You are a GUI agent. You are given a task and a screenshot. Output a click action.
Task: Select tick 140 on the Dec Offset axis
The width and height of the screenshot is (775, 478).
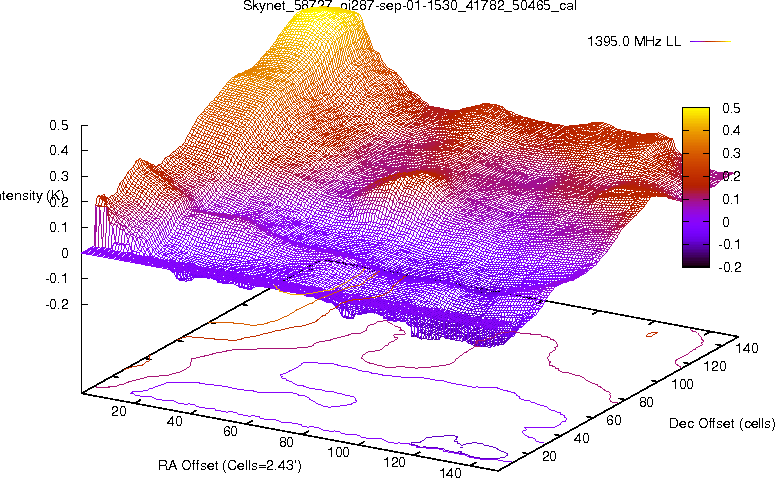coord(747,348)
